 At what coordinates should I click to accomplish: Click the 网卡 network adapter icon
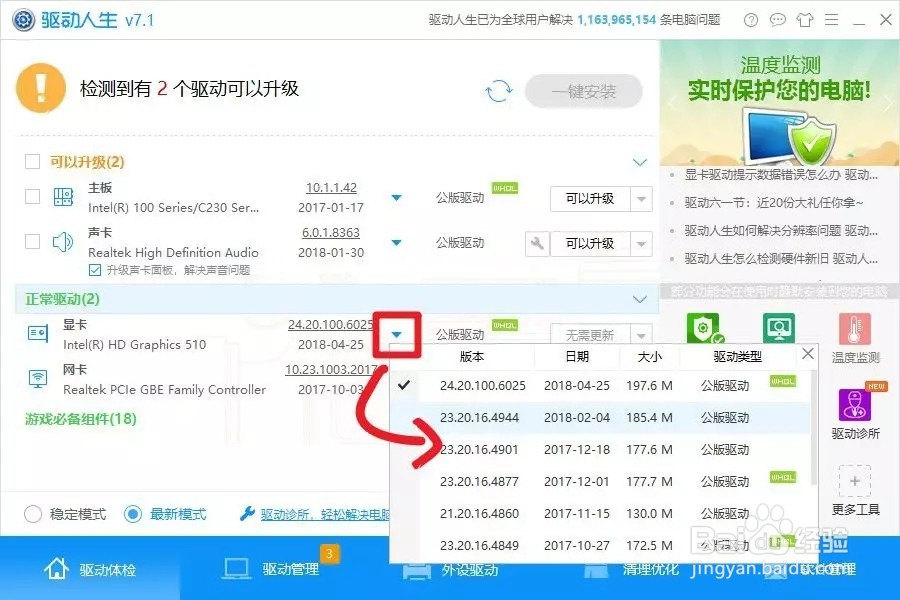[x=38, y=378]
